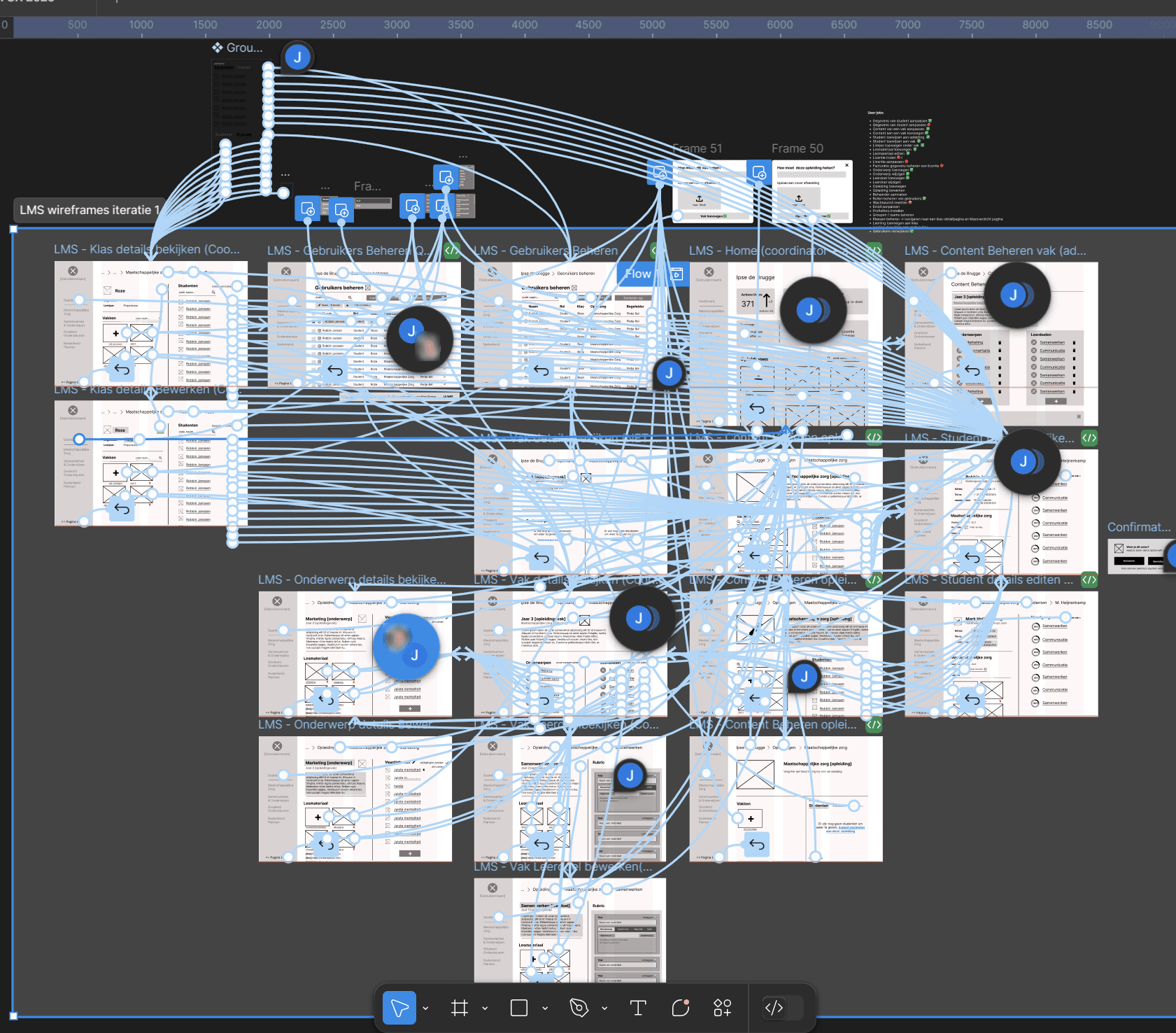The height and width of the screenshot is (1033, 1176).
Task: Open the Move tool dropdown chevron
Action: 424,1008
